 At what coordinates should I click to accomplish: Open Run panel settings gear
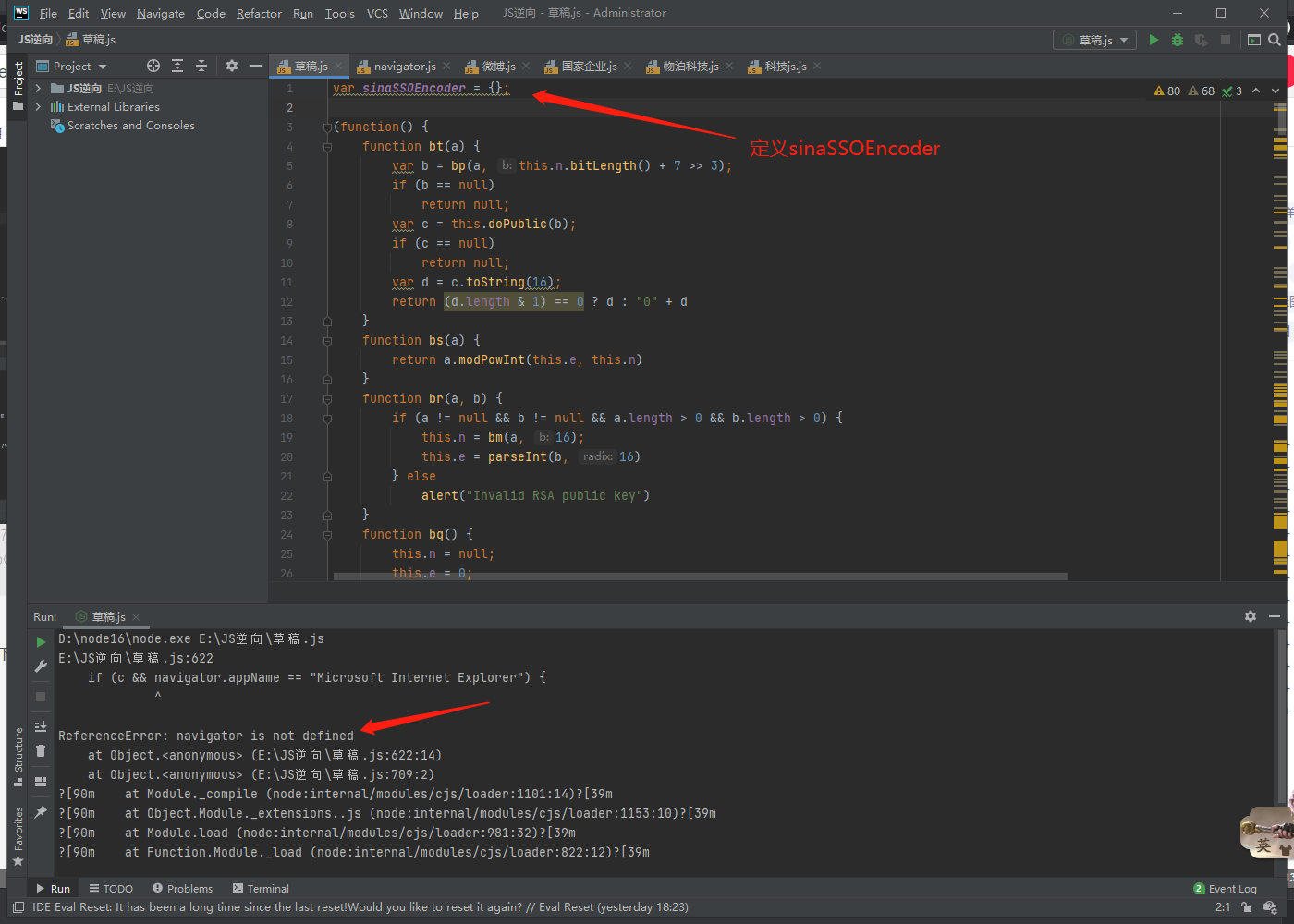click(x=1251, y=616)
